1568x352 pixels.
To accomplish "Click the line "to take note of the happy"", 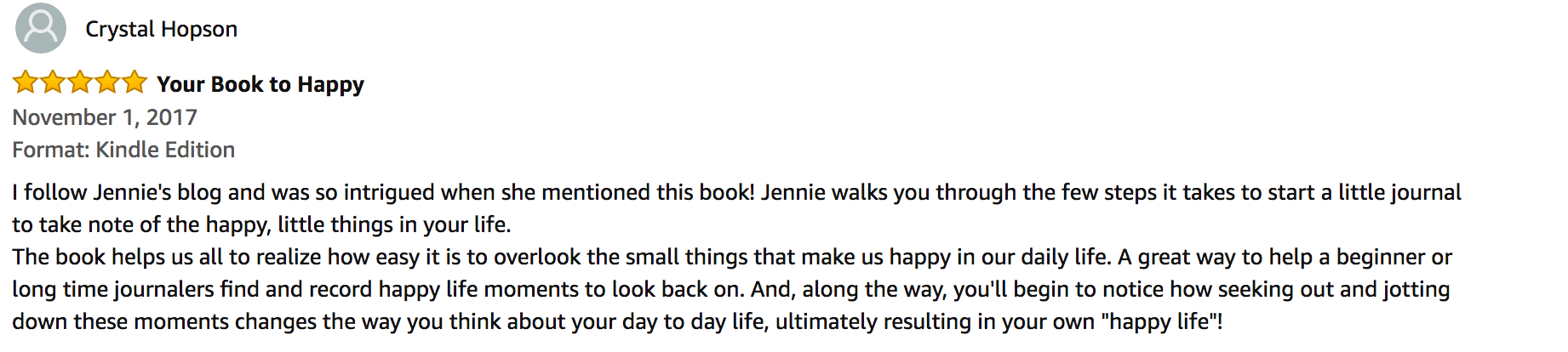I will [x=261, y=224].
